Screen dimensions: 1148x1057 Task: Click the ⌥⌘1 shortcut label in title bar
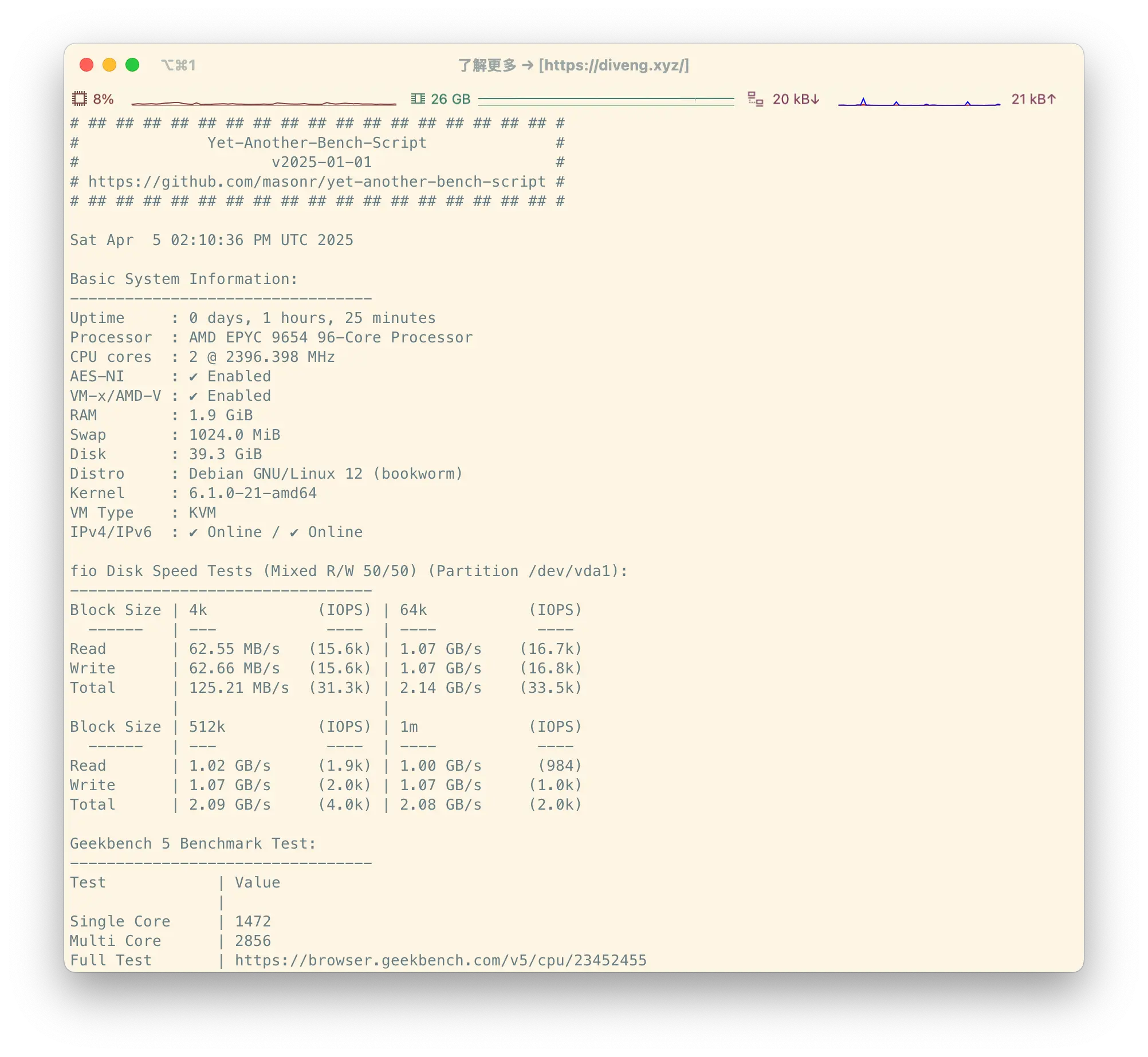coord(178,65)
